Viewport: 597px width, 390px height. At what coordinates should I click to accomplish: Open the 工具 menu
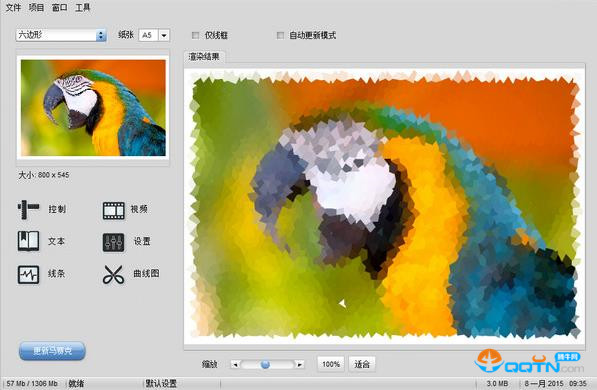coord(83,8)
